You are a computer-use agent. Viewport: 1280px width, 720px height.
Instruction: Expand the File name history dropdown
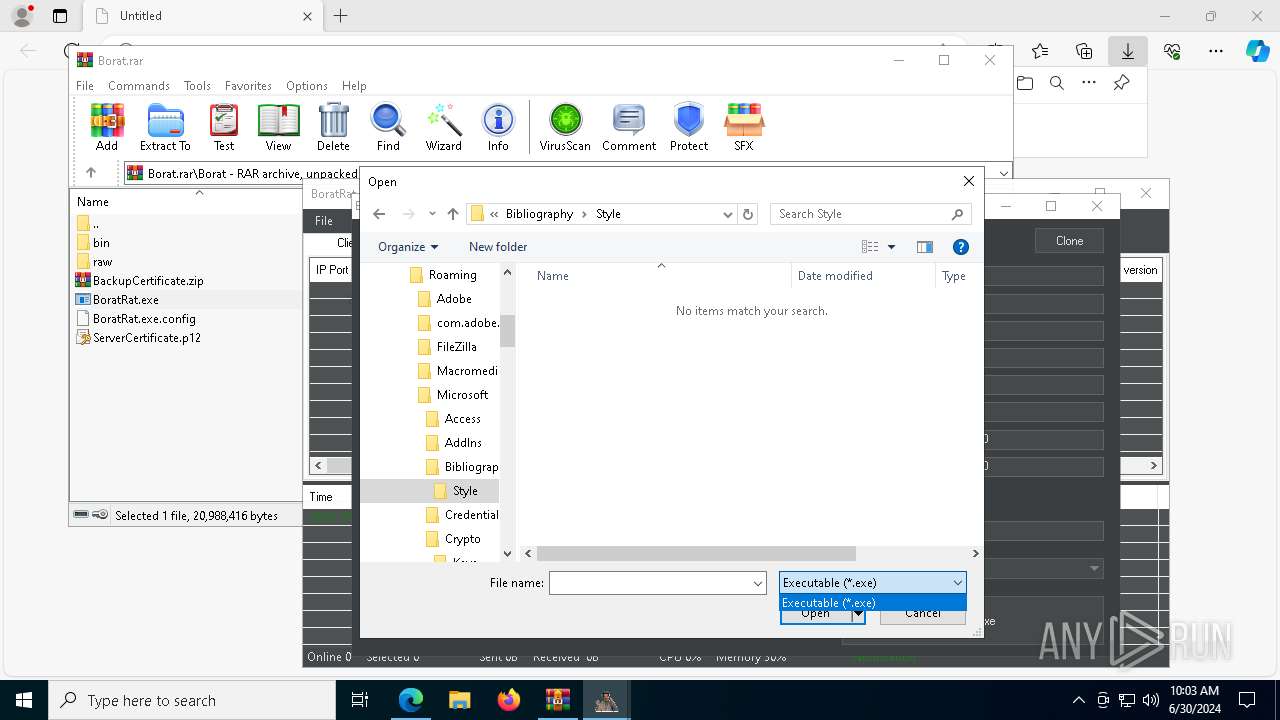point(758,583)
